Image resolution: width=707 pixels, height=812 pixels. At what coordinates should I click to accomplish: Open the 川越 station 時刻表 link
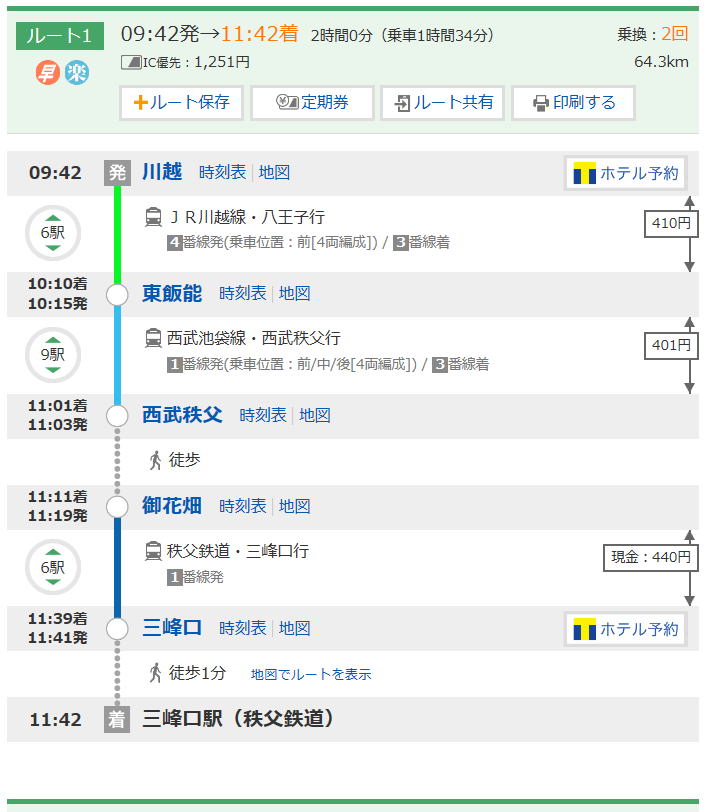pyautogui.click(x=222, y=172)
